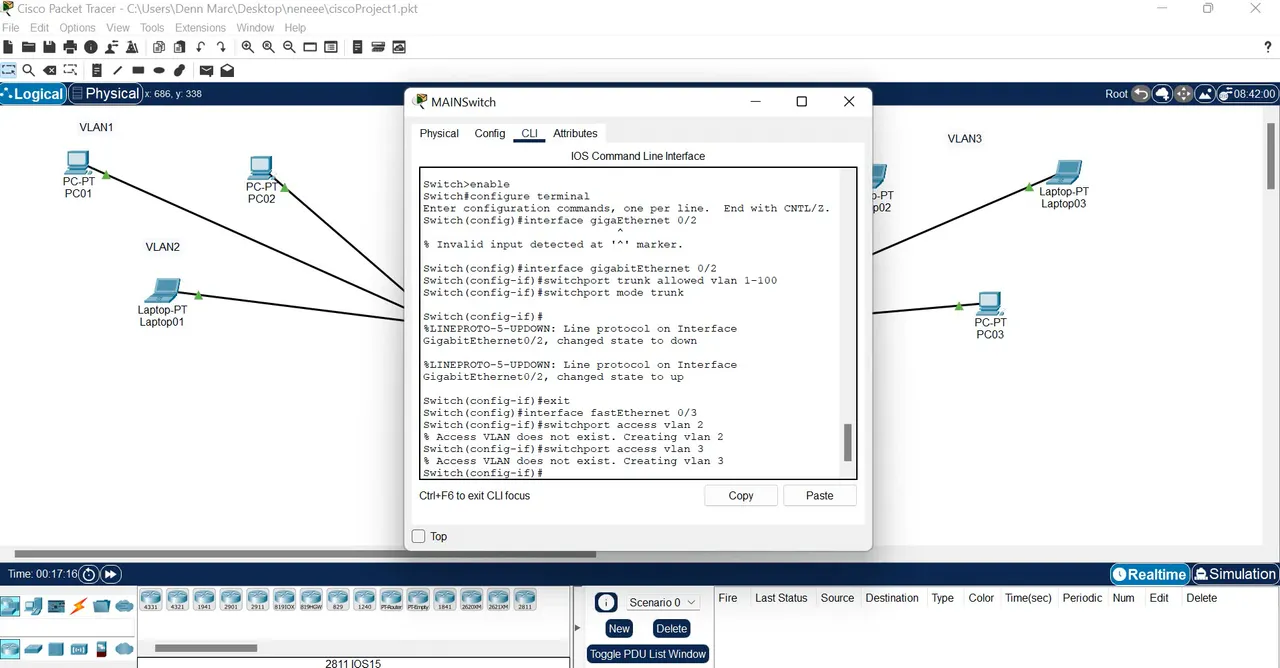This screenshot has width=1280, height=668.
Task: Click the Paste button below CLI
Action: click(820, 496)
